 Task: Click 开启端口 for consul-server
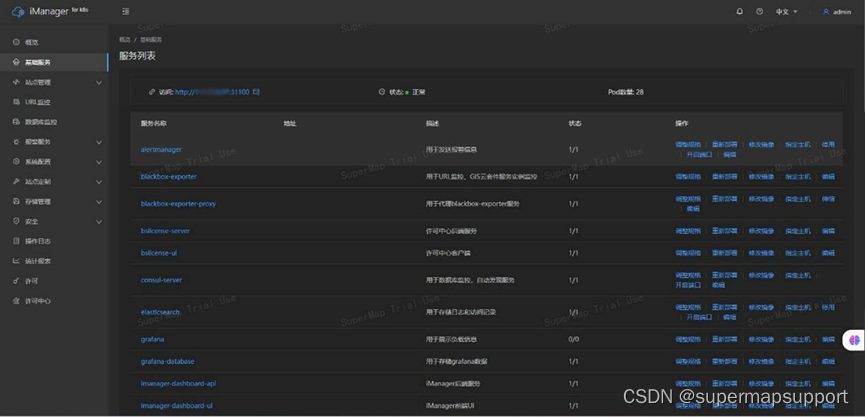pyautogui.click(x=688, y=285)
